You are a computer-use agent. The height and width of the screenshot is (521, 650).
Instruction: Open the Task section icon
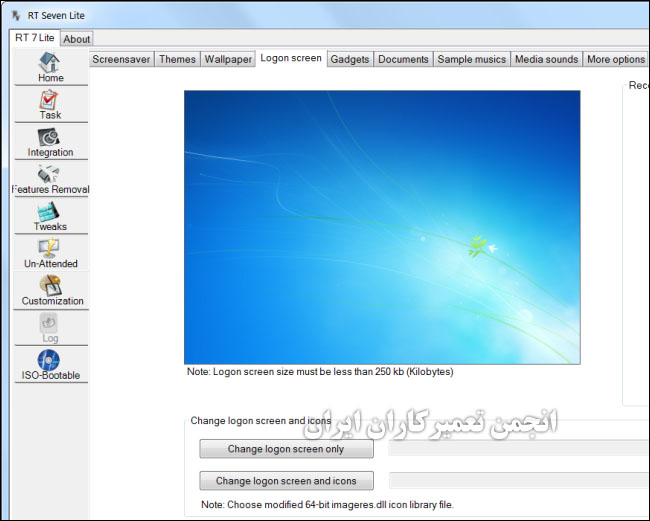click(x=49, y=99)
